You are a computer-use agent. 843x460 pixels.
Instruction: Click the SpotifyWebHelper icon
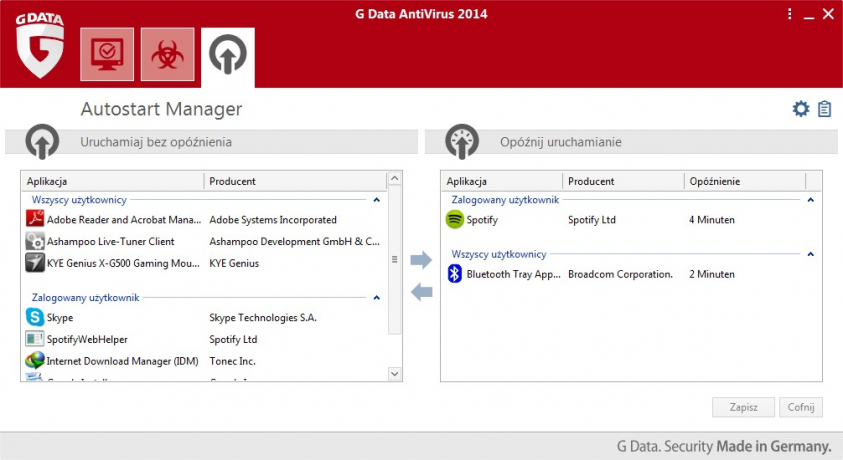[x=35, y=339]
